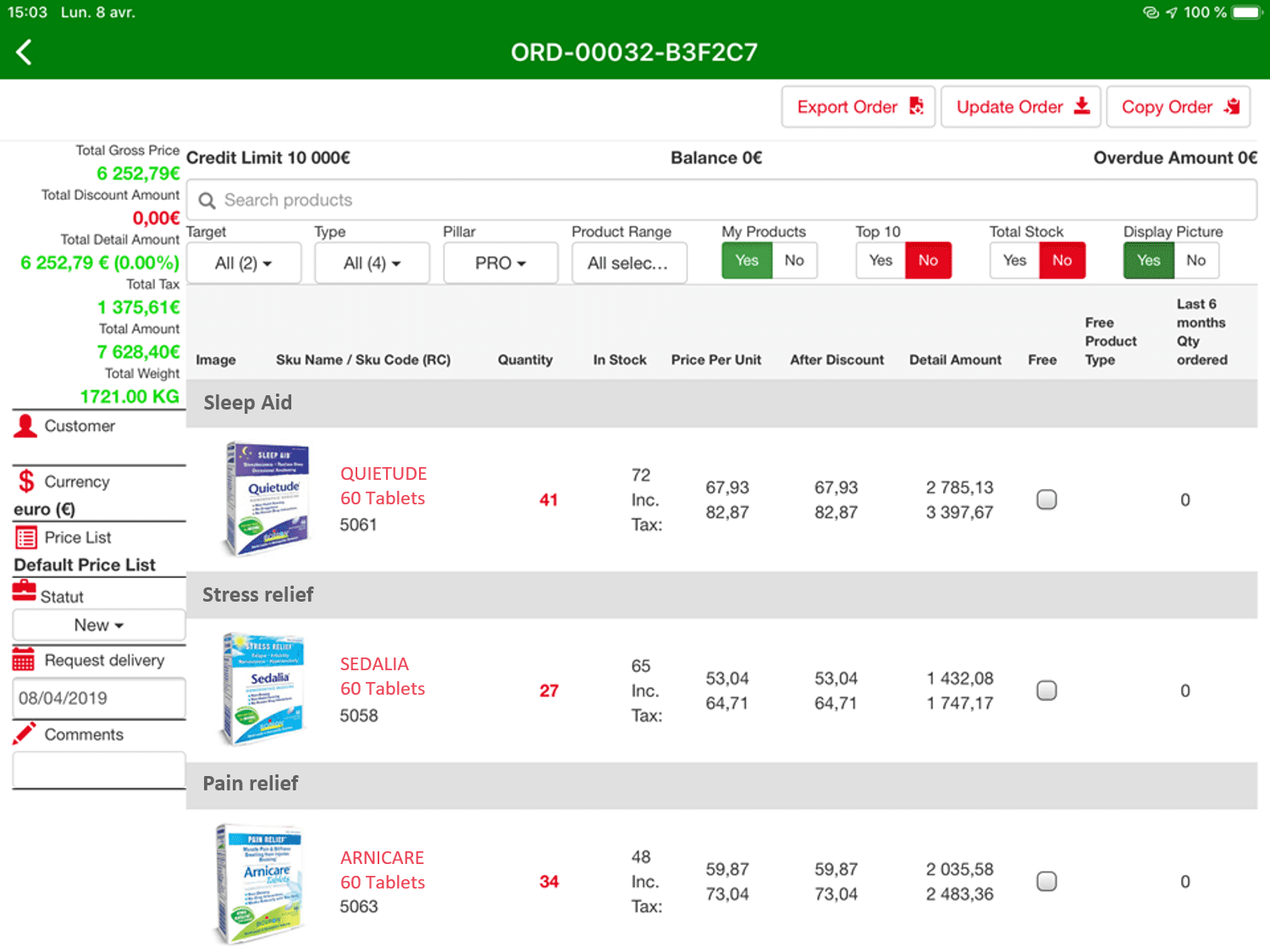
Task: Check the battery indicator in status bar
Action: click(1246, 13)
